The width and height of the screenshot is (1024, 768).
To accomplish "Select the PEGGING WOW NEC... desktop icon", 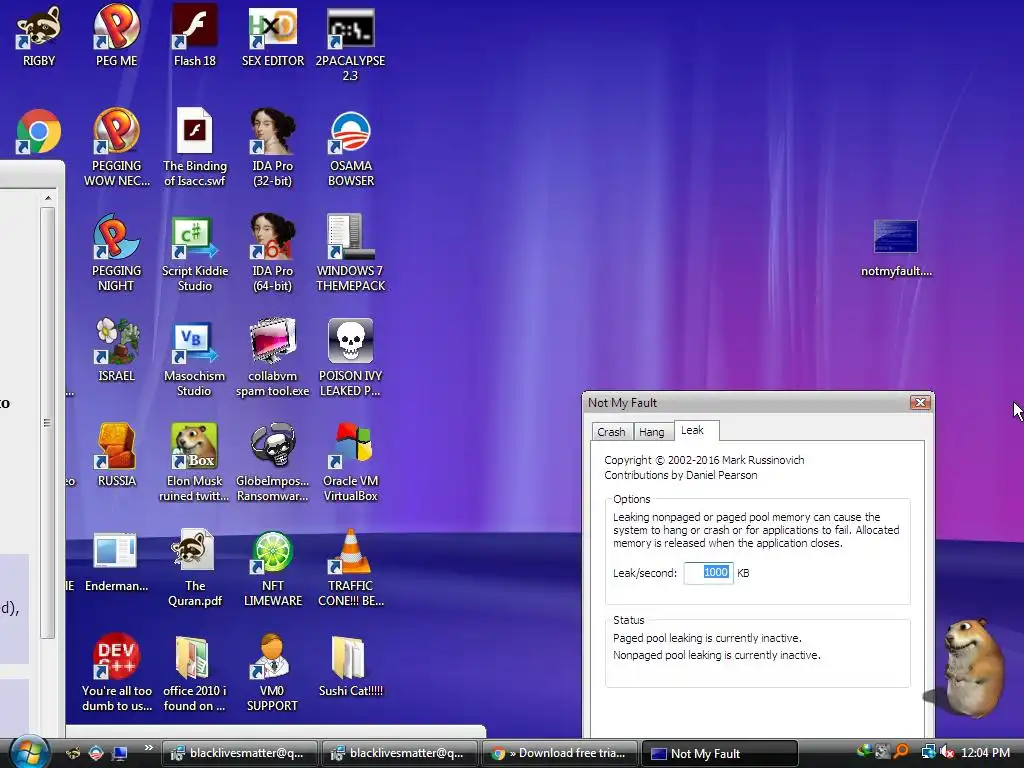I will (116, 148).
